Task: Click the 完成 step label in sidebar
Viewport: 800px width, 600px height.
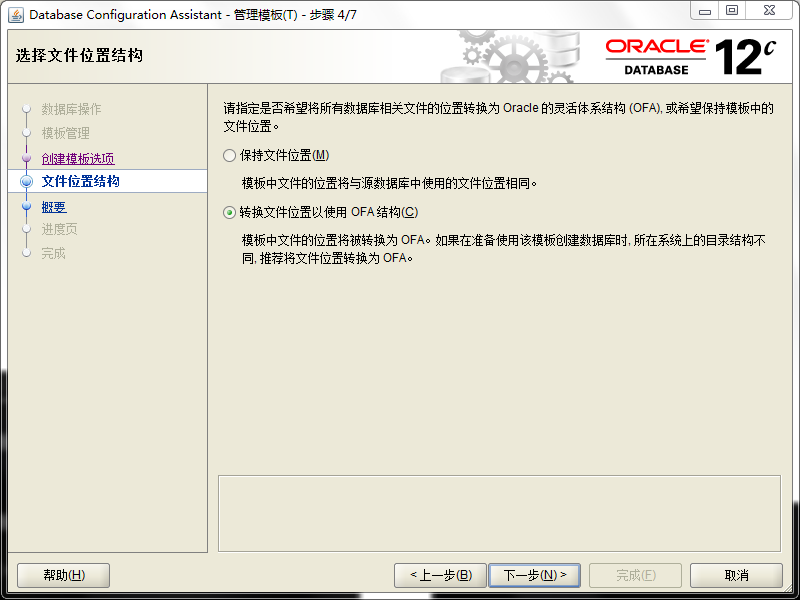Action: point(54,253)
